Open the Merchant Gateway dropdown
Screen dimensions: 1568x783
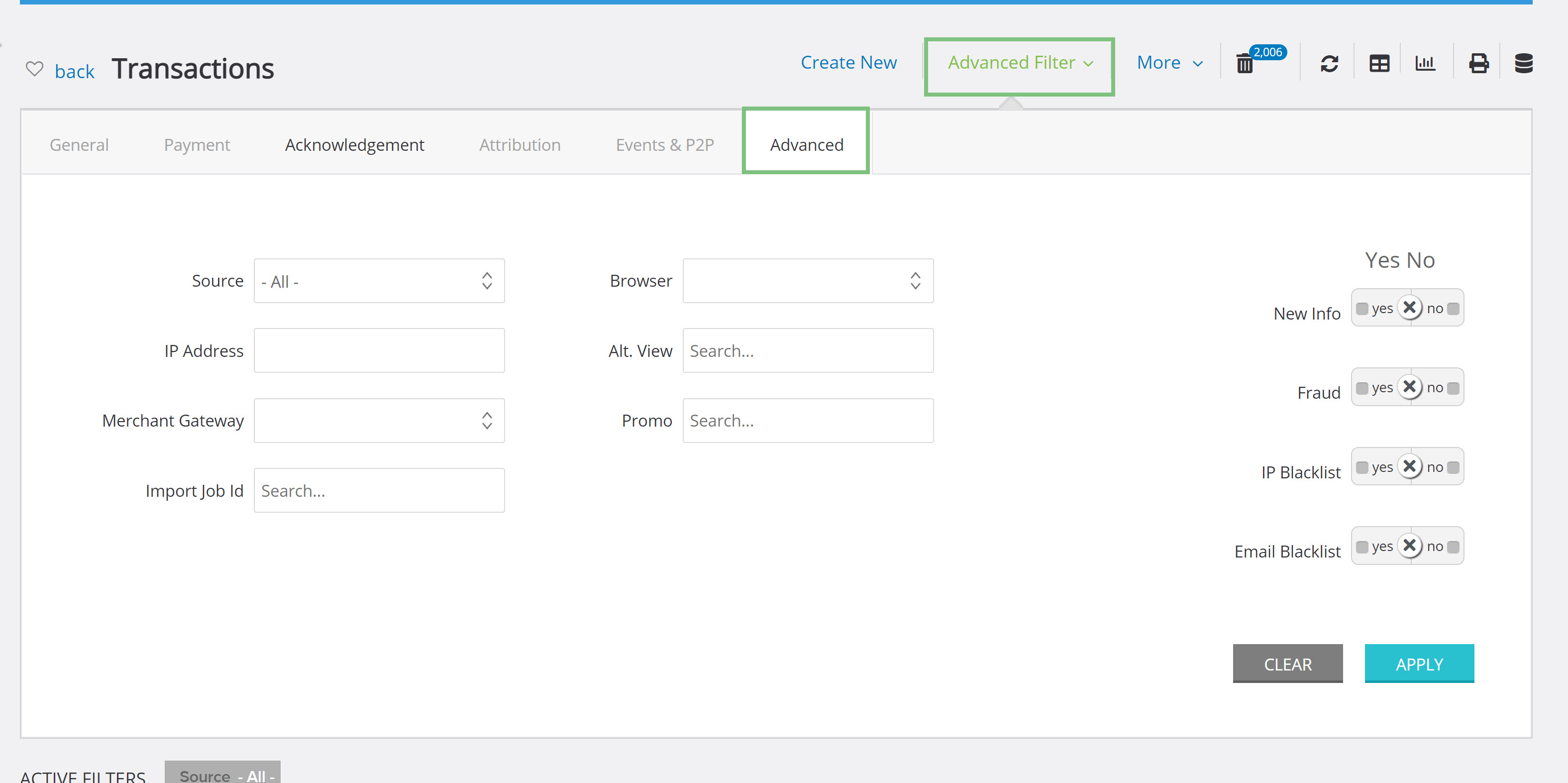click(379, 421)
